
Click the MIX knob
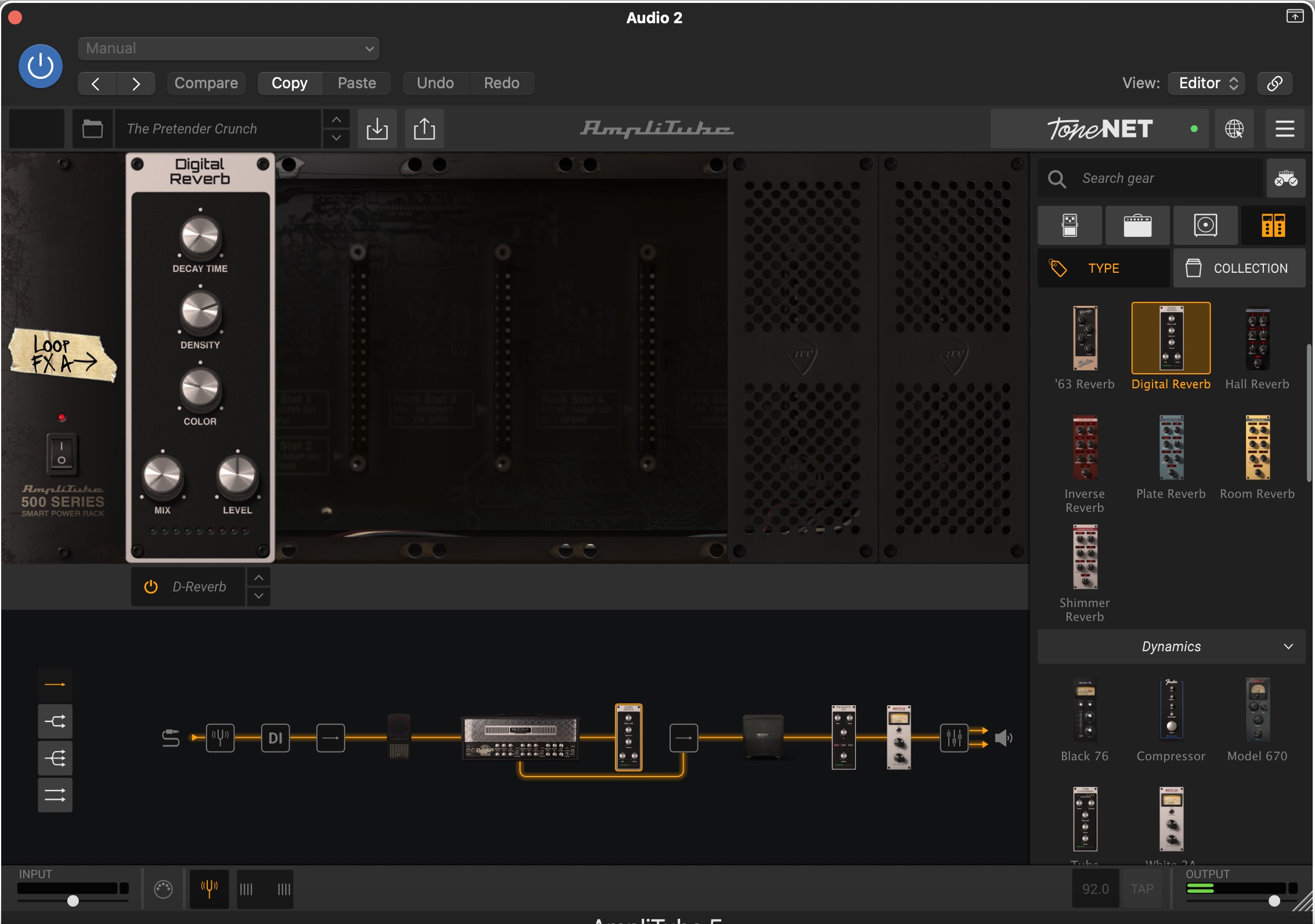click(162, 476)
